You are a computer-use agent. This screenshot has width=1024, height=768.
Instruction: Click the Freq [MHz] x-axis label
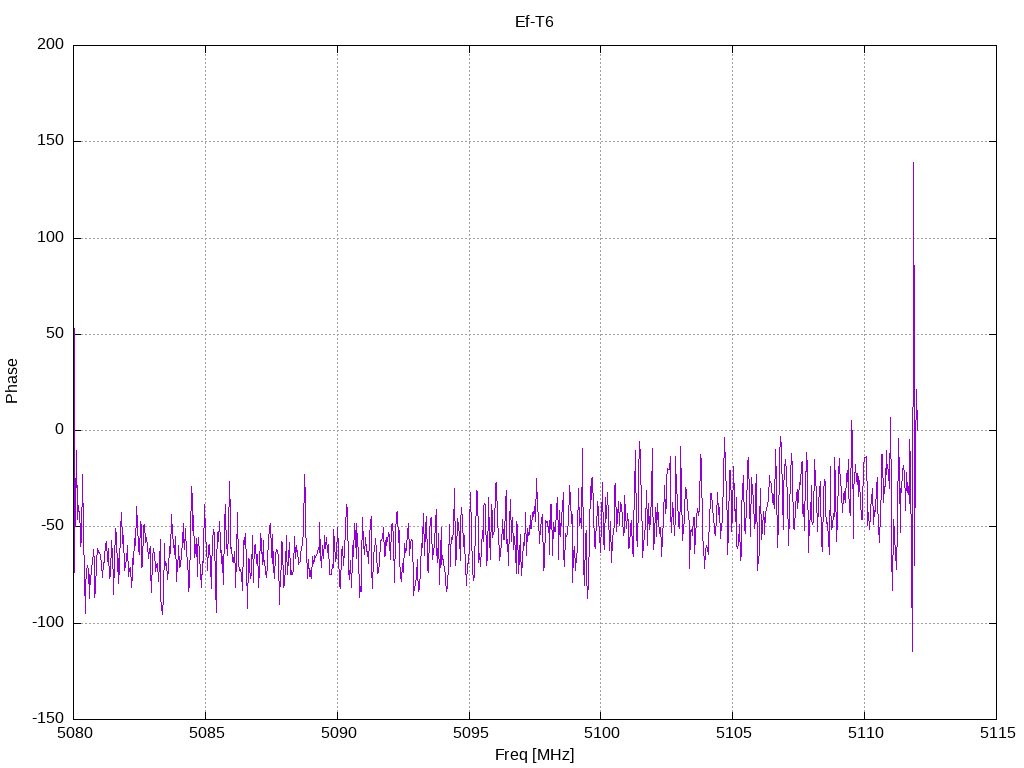[x=534, y=755]
